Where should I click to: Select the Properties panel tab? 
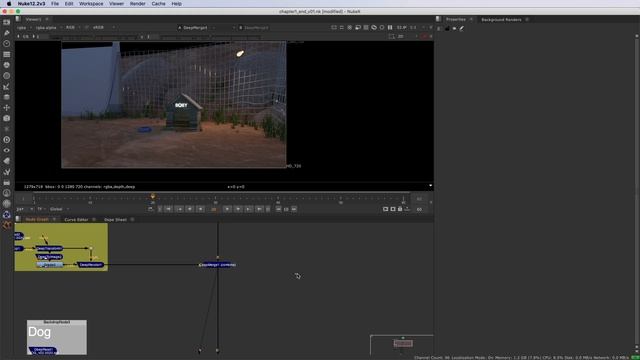[456, 20]
